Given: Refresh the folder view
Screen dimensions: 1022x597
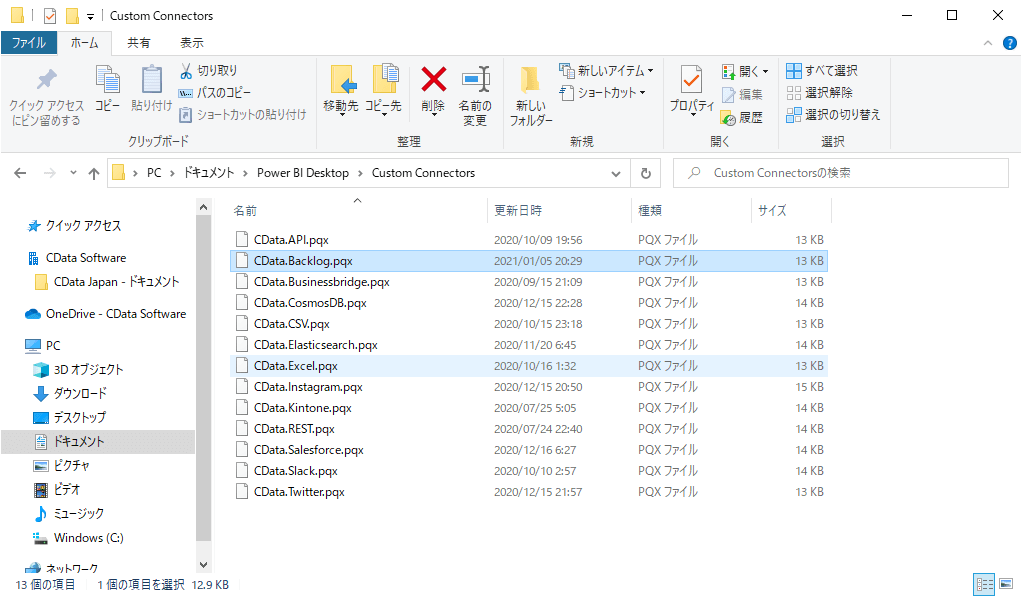Looking at the screenshot, I should (646, 173).
